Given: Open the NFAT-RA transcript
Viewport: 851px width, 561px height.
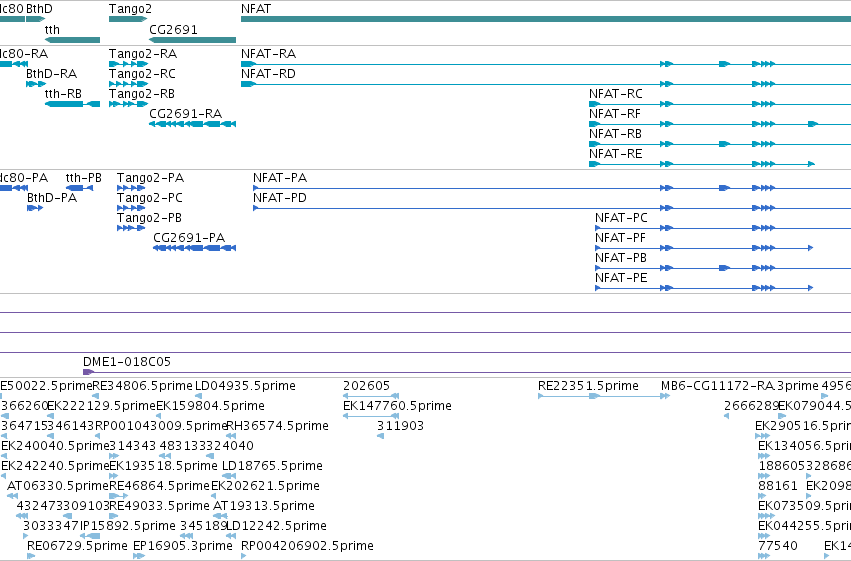Looking at the screenshot, I should click(268, 54).
